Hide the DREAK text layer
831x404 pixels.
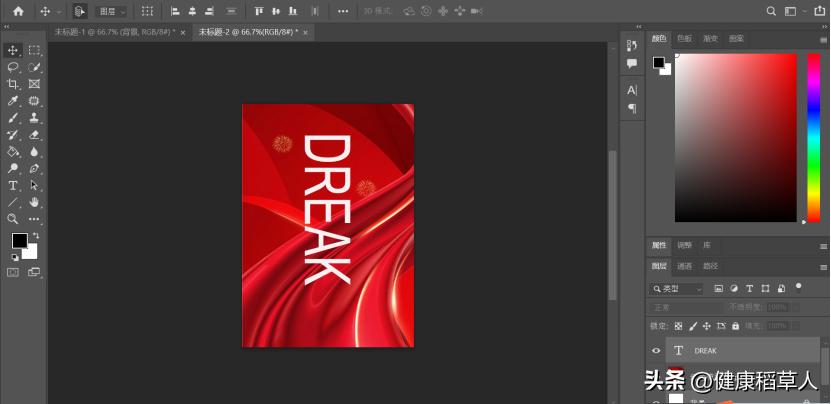[x=656, y=350]
